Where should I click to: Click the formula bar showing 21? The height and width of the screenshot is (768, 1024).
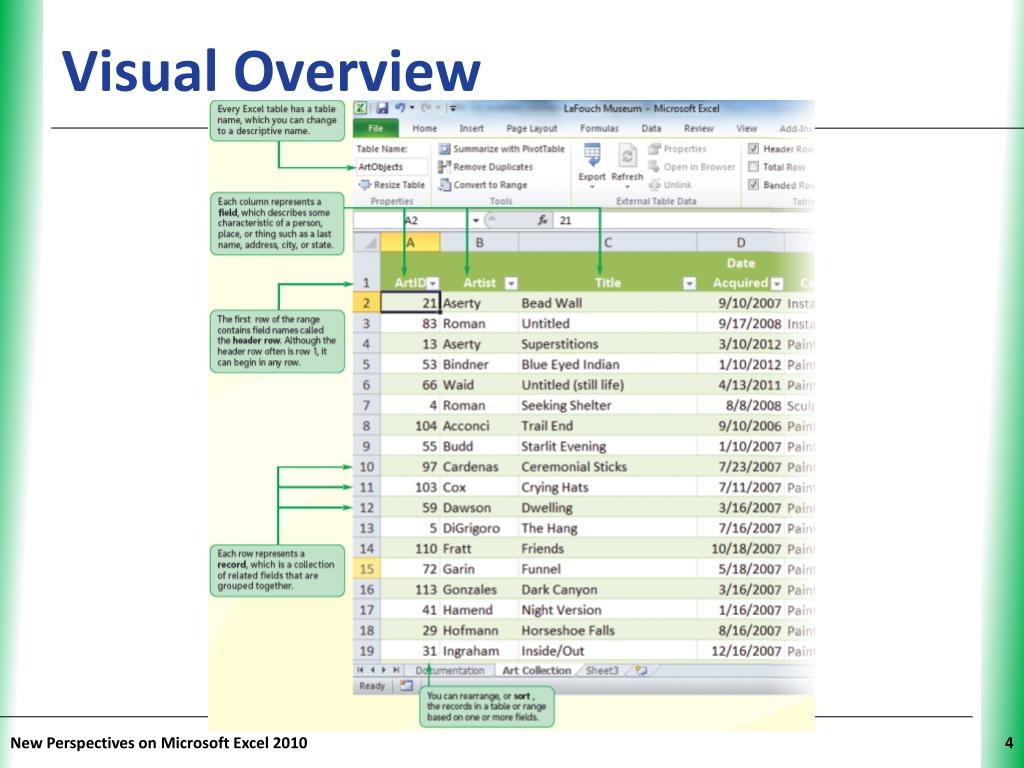pos(682,220)
